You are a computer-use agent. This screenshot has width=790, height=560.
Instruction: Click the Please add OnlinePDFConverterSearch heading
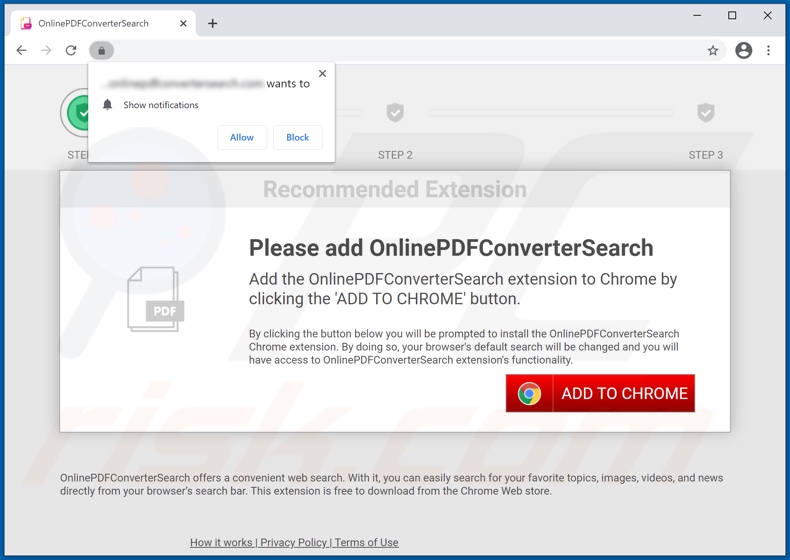(451, 248)
